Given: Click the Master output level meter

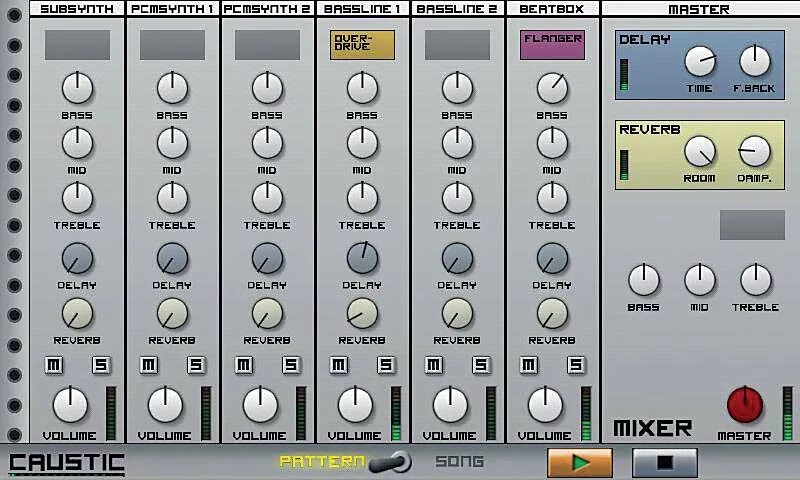Looking at the screenshot, I should point(787,413).
